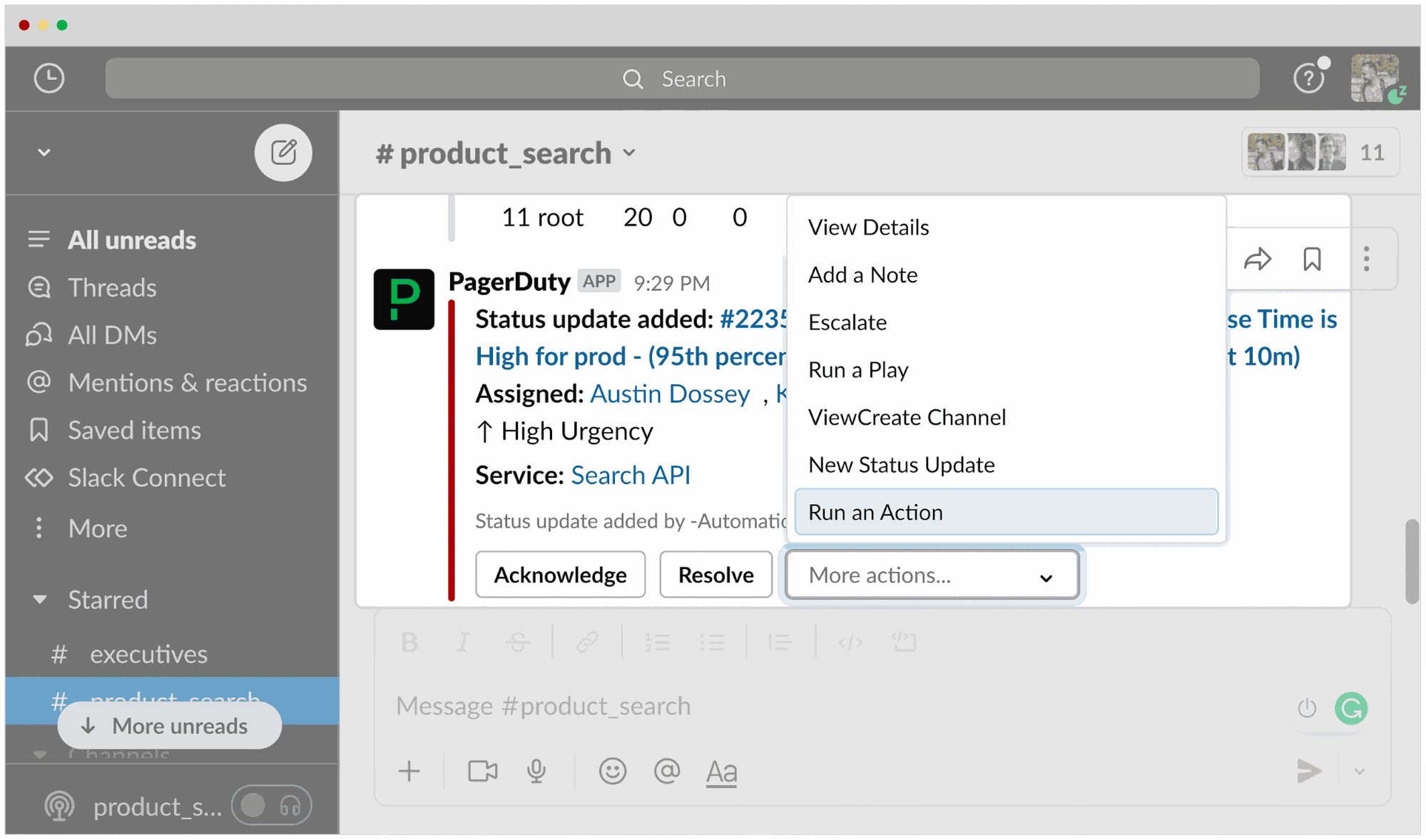The image size is (1426, 840).
Task: Expand the More actions dropdown
Action: 930,575
